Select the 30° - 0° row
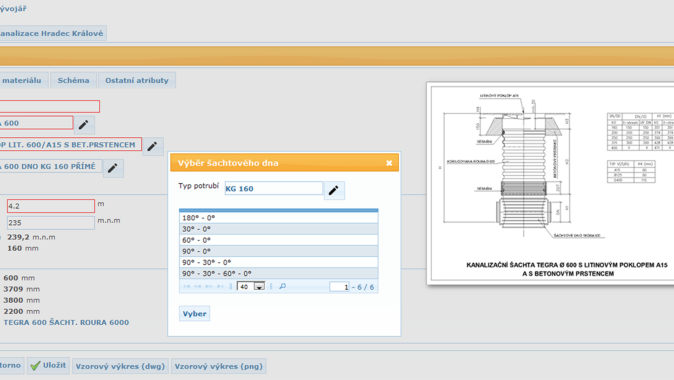The height and width of the screenshot is (380, 674). [x=279, y=229]
